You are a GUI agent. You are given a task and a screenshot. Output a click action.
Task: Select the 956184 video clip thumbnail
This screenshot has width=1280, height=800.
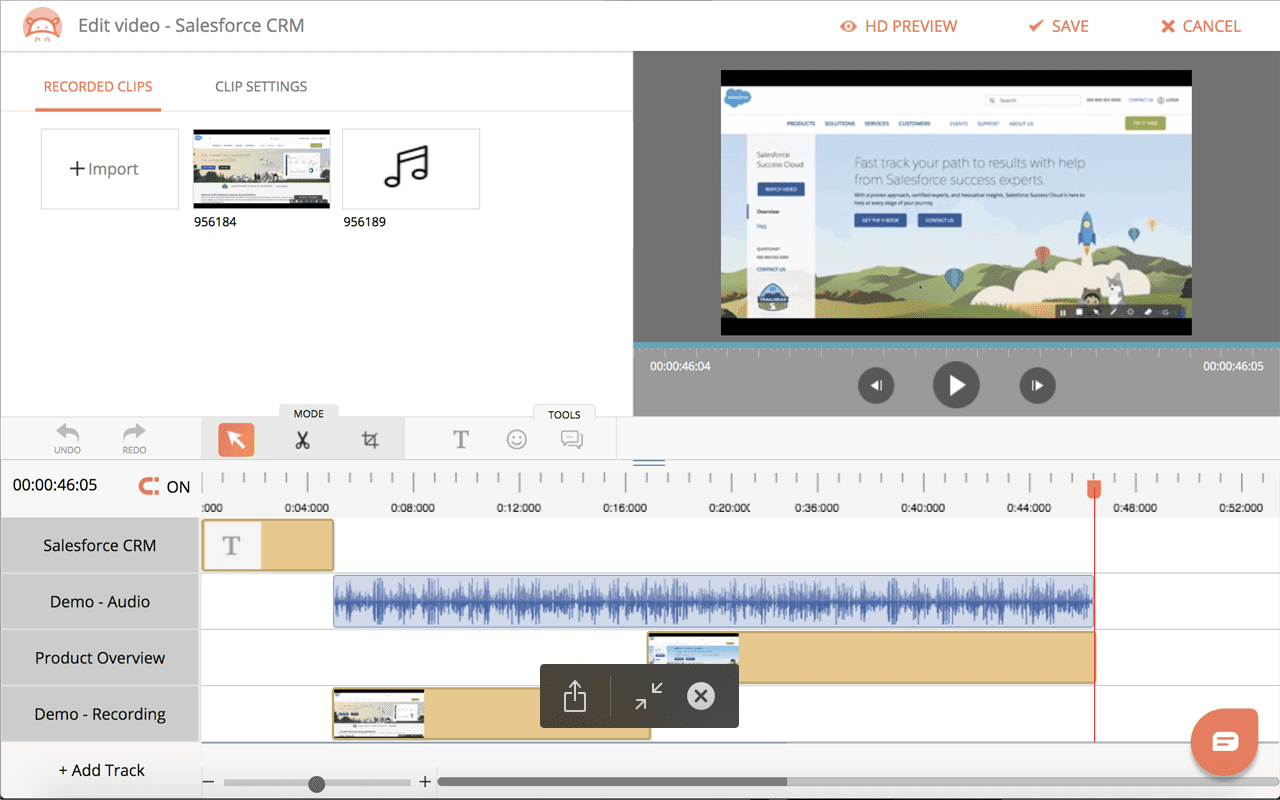pyautogui.click(x=261, y=169)
